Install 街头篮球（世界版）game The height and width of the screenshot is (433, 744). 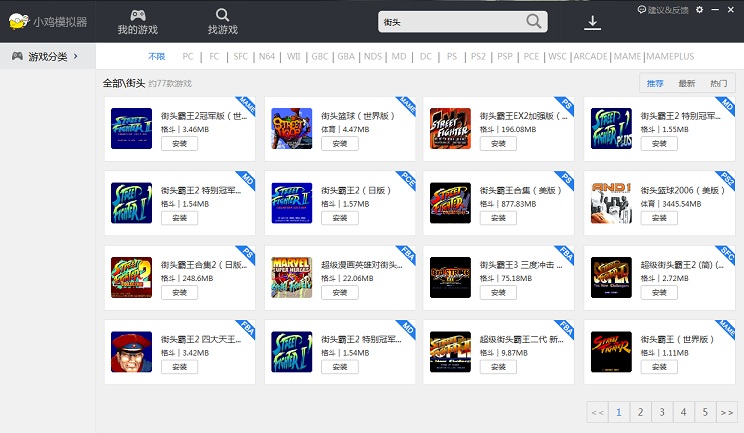point(340,143)
